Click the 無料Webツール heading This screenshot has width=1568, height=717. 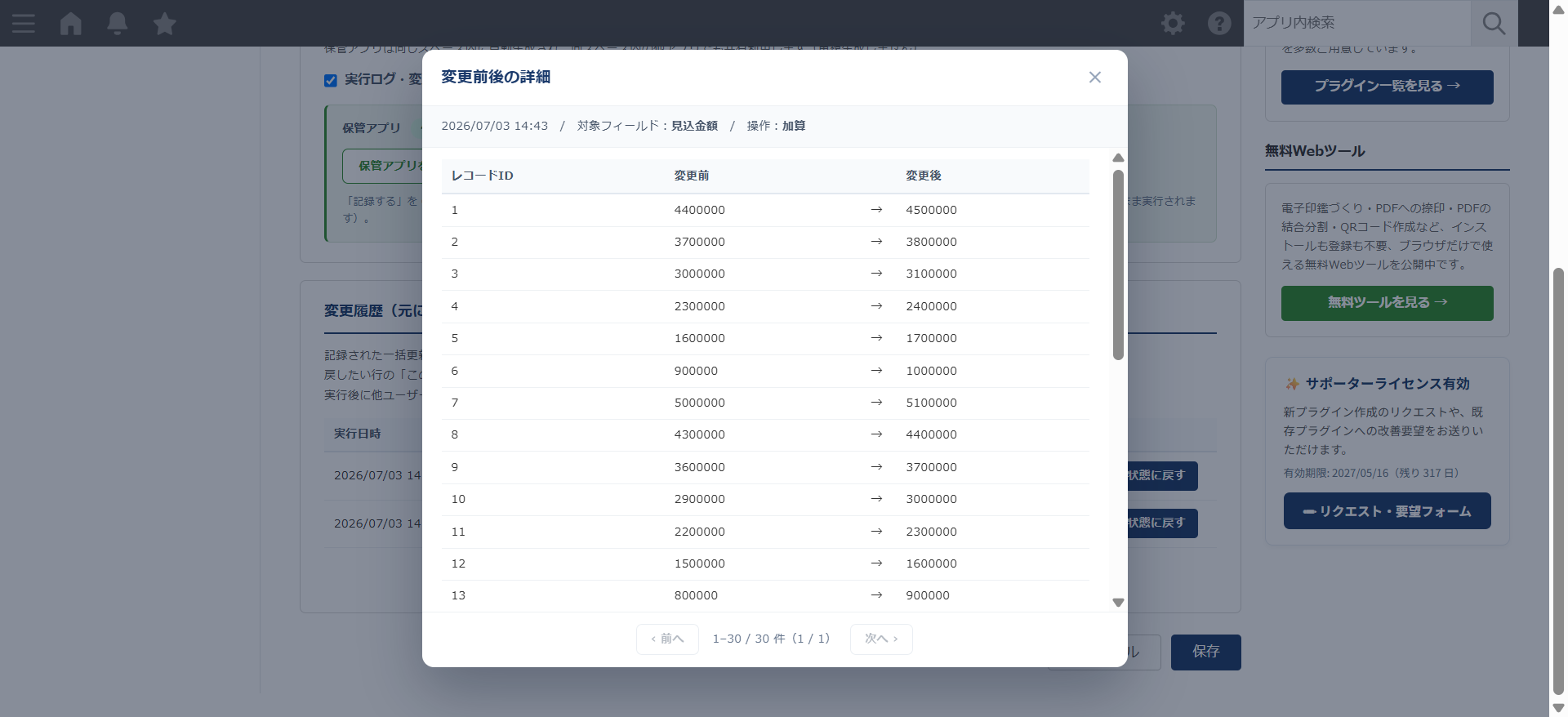click(x=1315, y=151)
